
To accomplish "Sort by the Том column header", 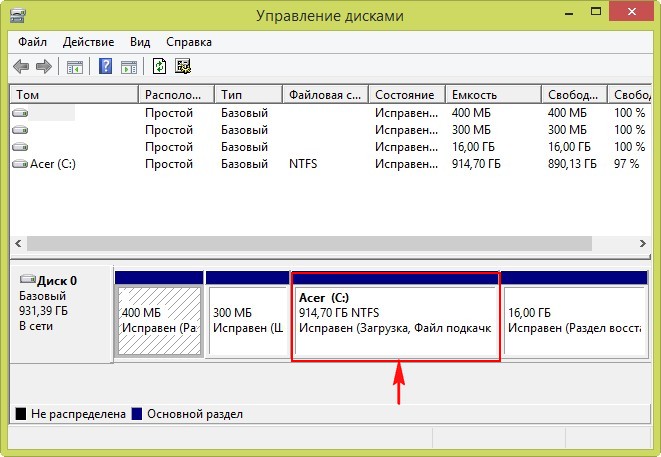I will coord(73,95).
